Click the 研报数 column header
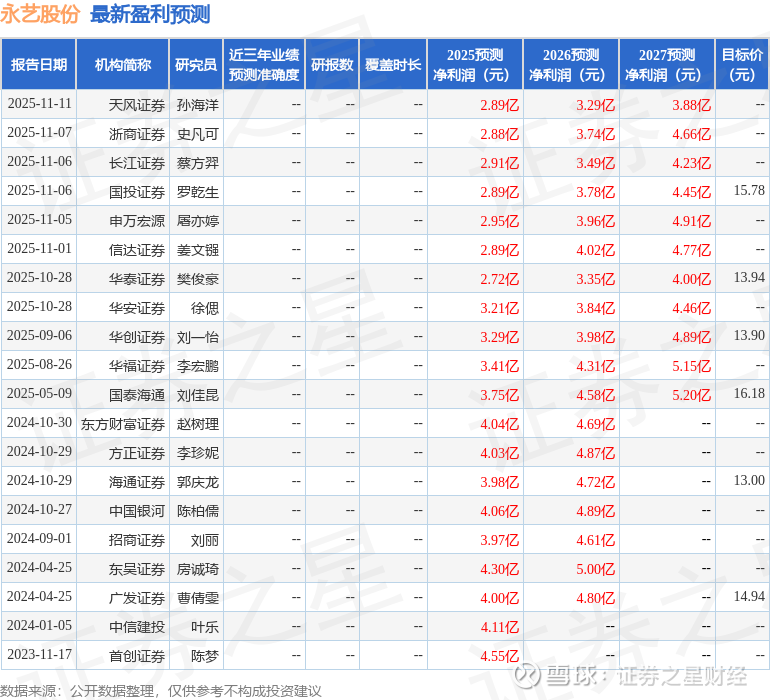Image resolution: width=770 pixels, height=700 pixels. 332,64
